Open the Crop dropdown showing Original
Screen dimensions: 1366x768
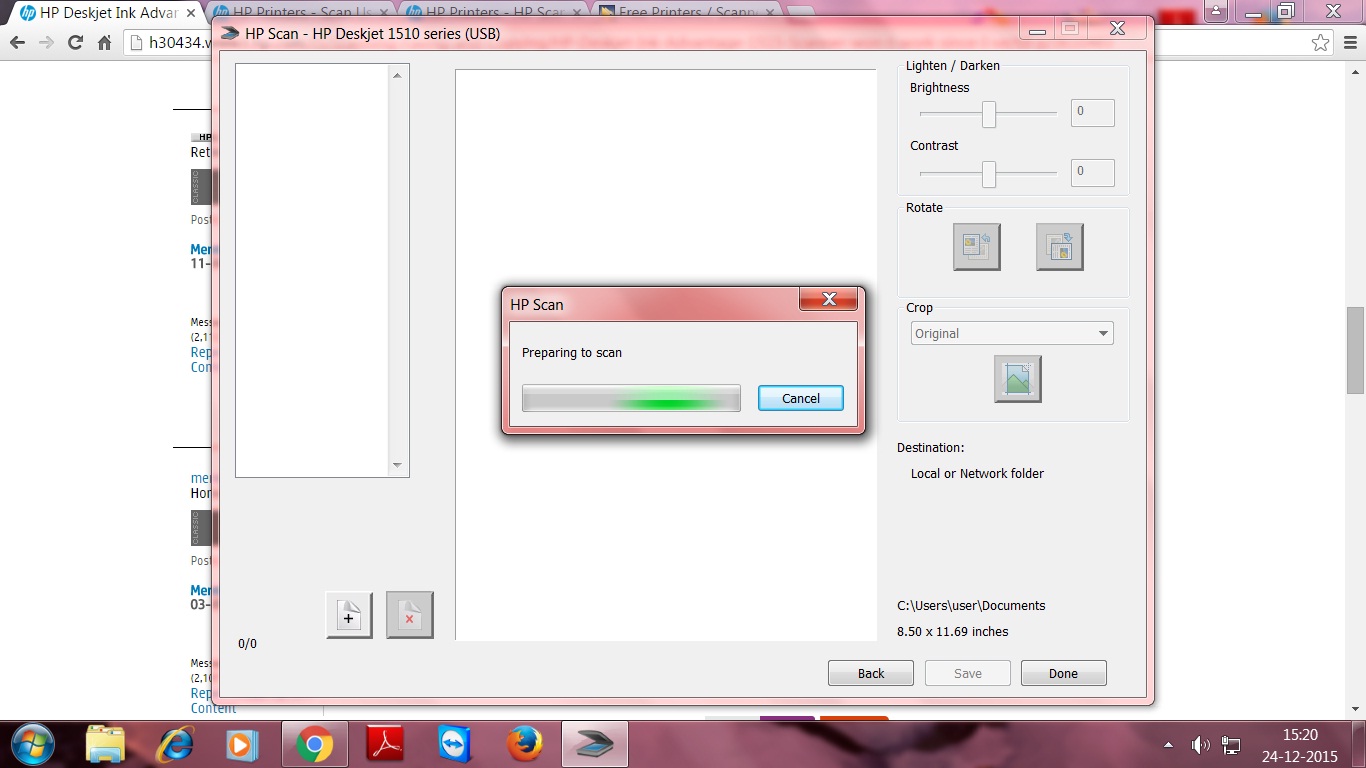click(1012, 334)
